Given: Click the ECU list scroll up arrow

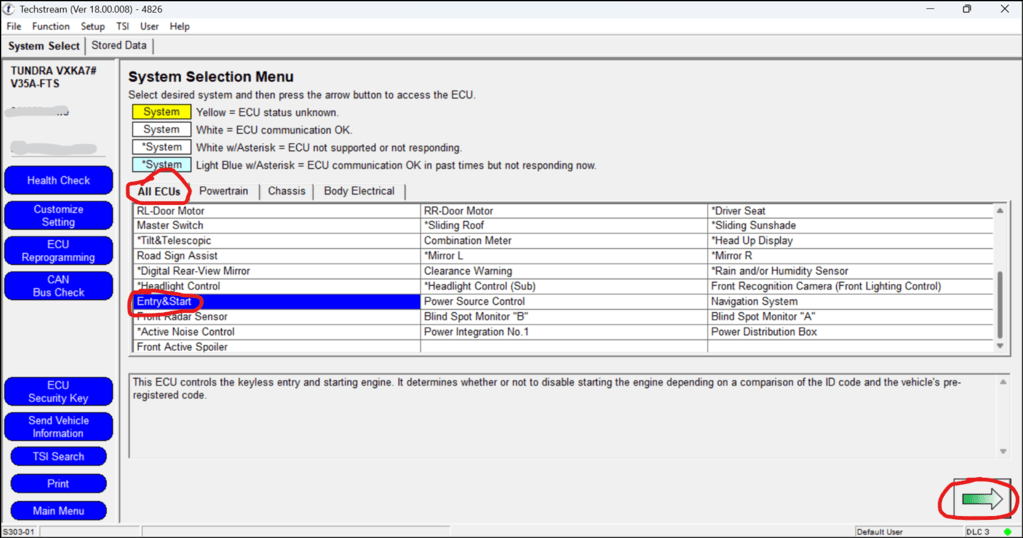Looking at the screenshot, I should [1000, 211].
